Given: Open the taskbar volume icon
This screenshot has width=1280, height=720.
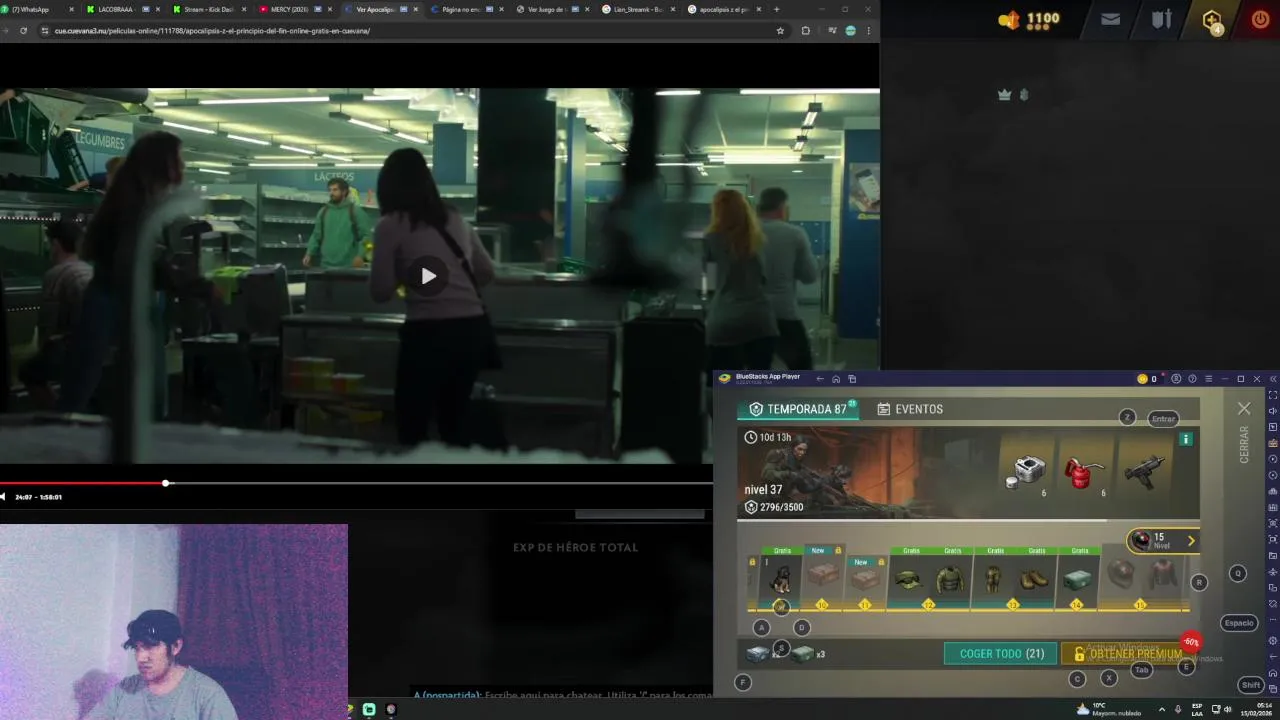Looking at the screenshot, I should pyautogui.click(x=1227, y=709).
